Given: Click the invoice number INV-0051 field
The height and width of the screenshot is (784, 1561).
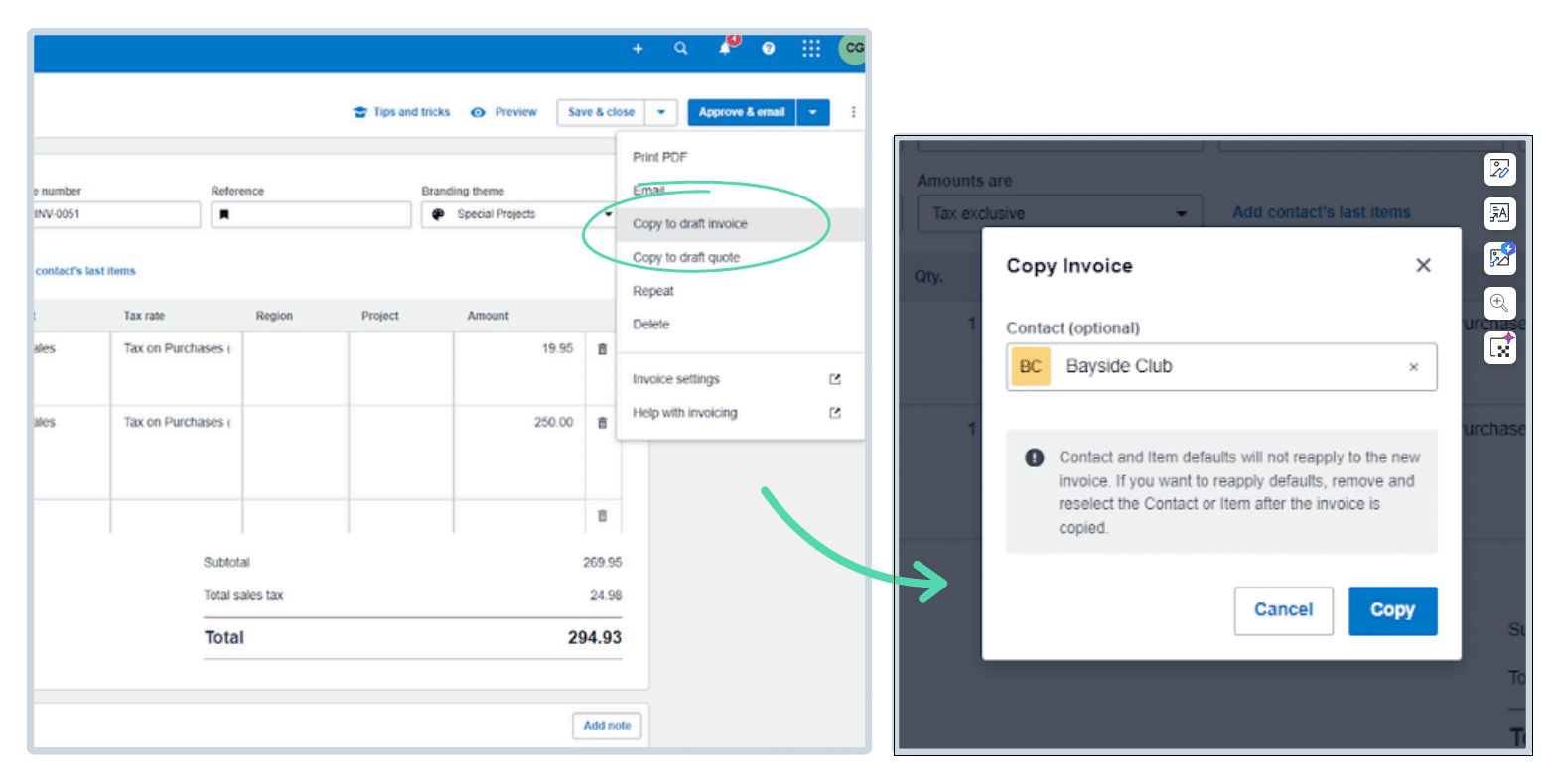Looking at the screenshot, I should [x=116, y=214].
